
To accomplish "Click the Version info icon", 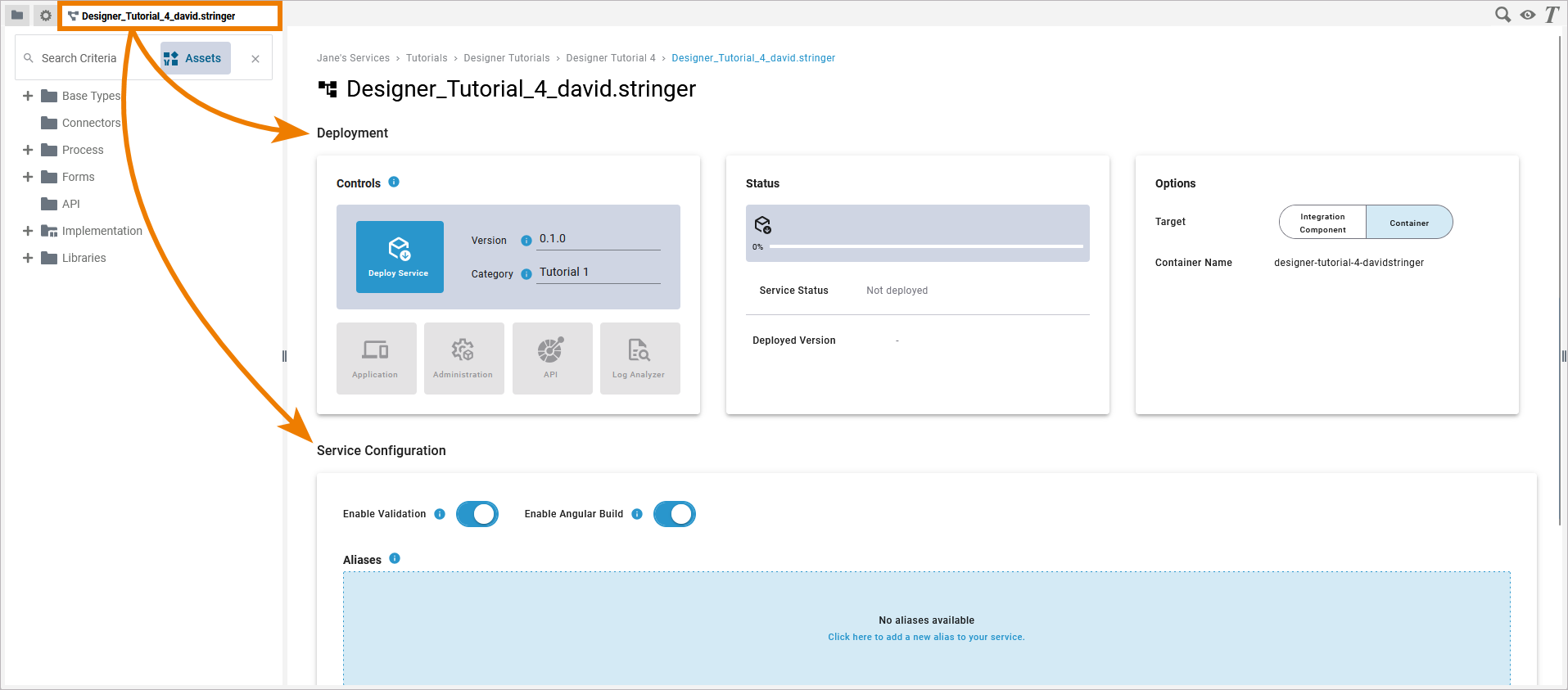I will pos(526,241).
